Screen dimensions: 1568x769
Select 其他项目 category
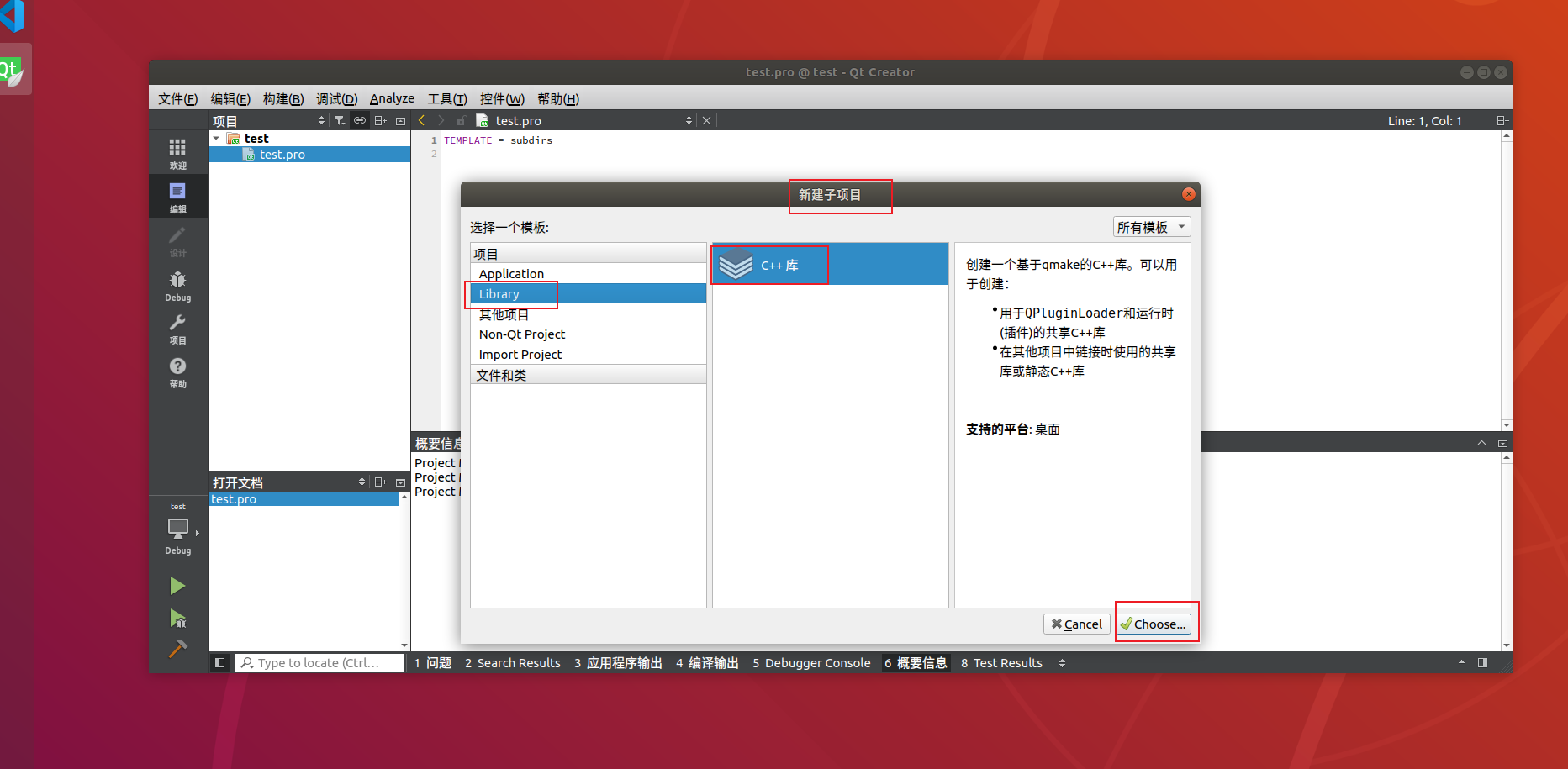pos(589,314)
